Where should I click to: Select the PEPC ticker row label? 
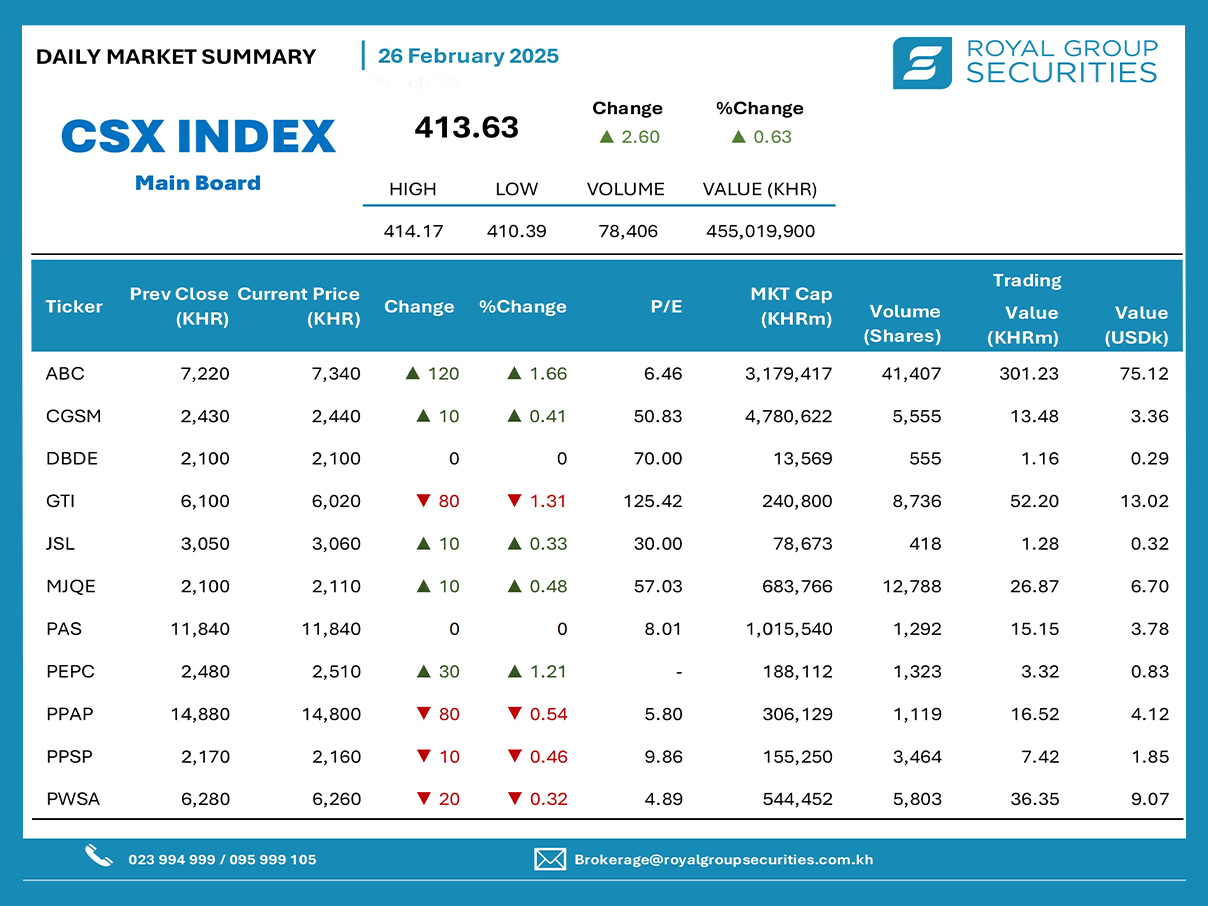tap(71, 671)
